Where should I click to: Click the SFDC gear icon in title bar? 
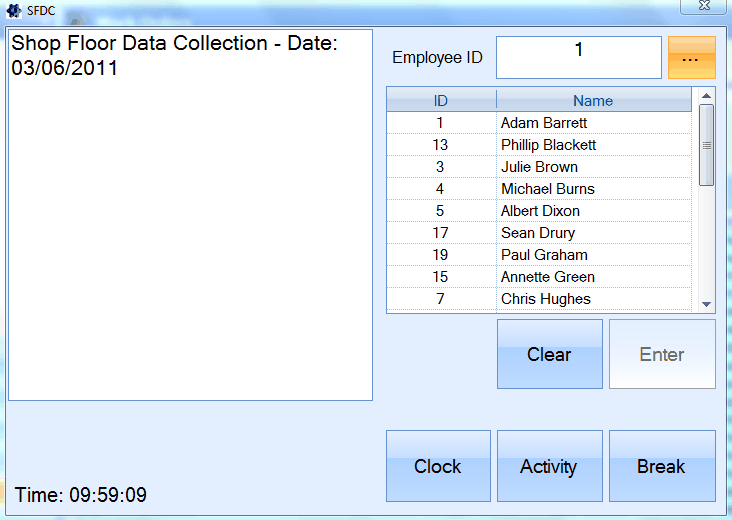click(14, 10)
